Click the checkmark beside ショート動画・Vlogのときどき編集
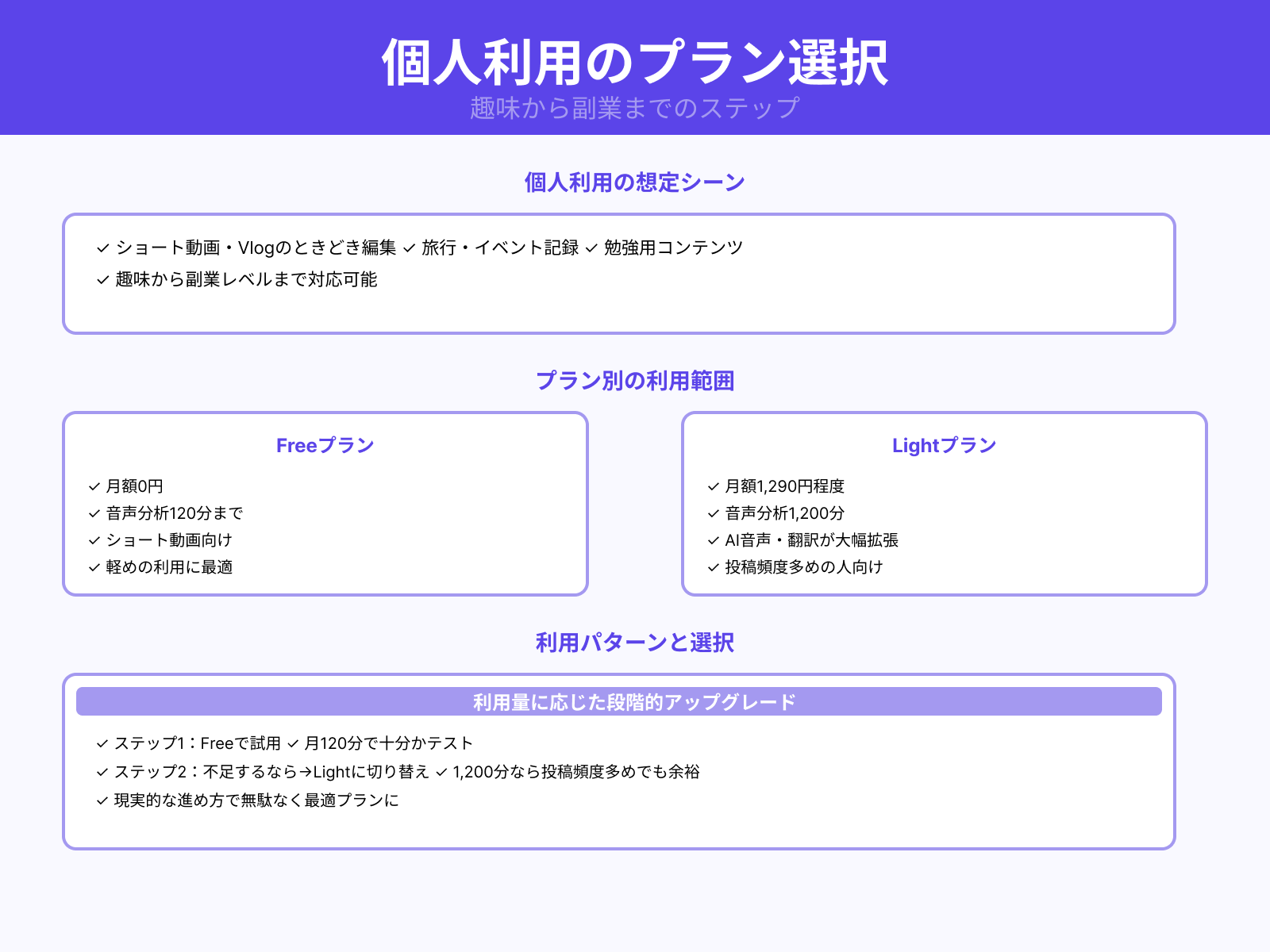The height and width of the screenshot is (952, 1270). coord(102,247)
